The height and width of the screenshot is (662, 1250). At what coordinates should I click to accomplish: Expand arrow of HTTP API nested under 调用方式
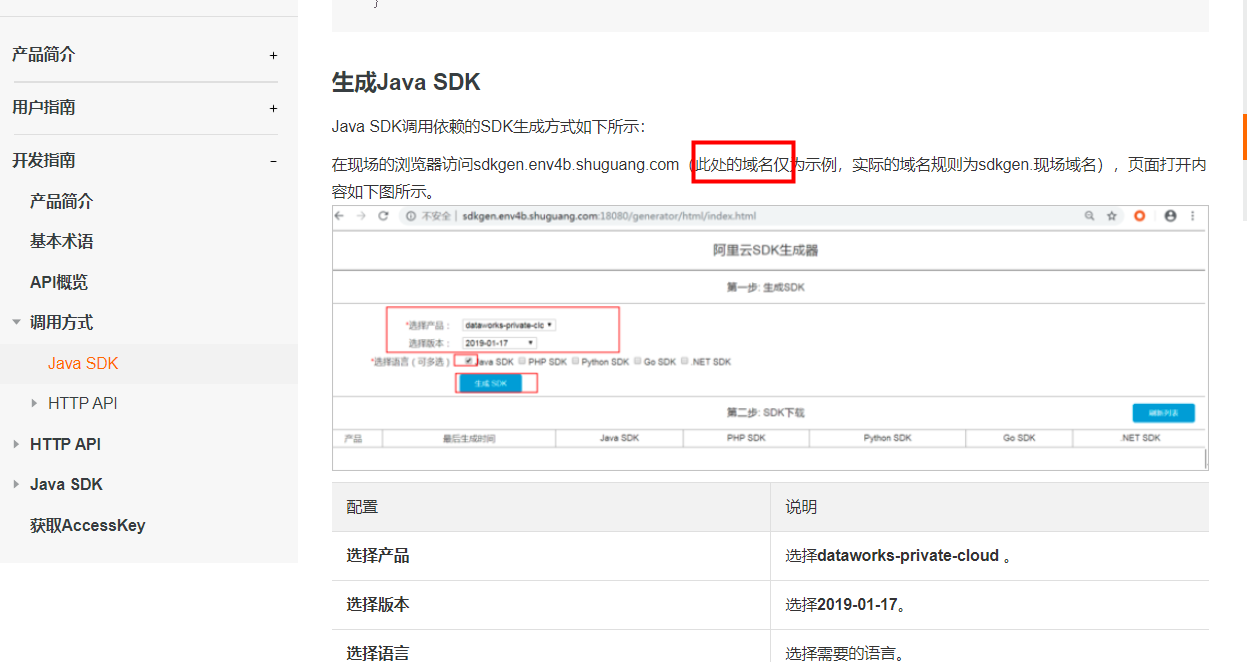point(35,403)
